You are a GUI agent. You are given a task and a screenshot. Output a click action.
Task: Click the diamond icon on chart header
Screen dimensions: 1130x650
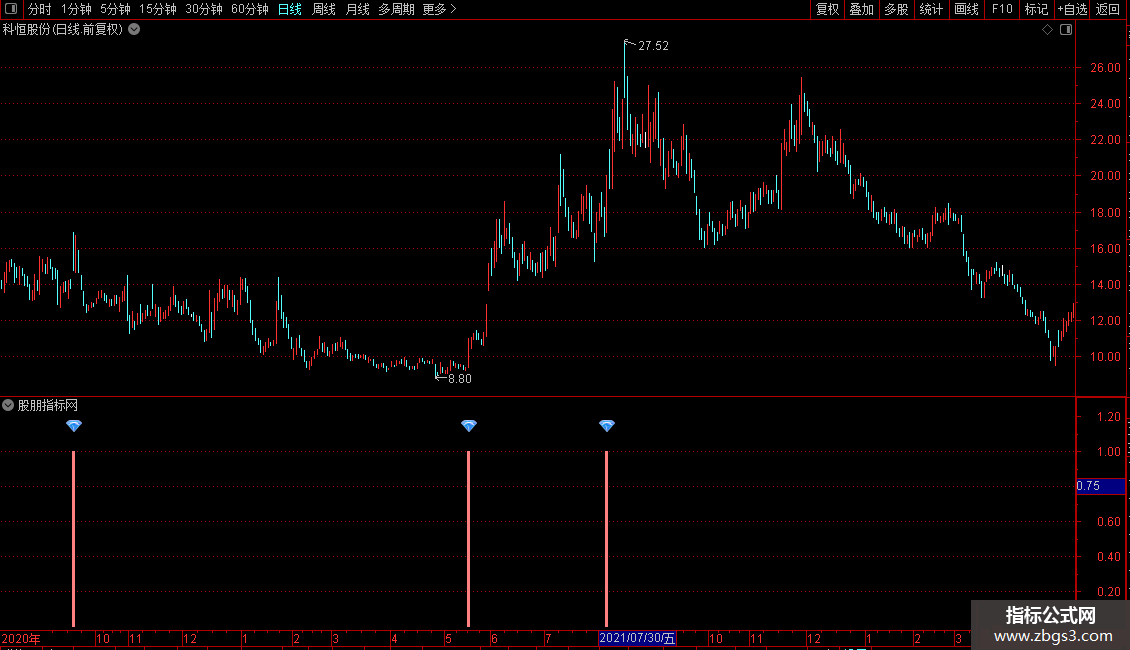[x=1047, y=30]
